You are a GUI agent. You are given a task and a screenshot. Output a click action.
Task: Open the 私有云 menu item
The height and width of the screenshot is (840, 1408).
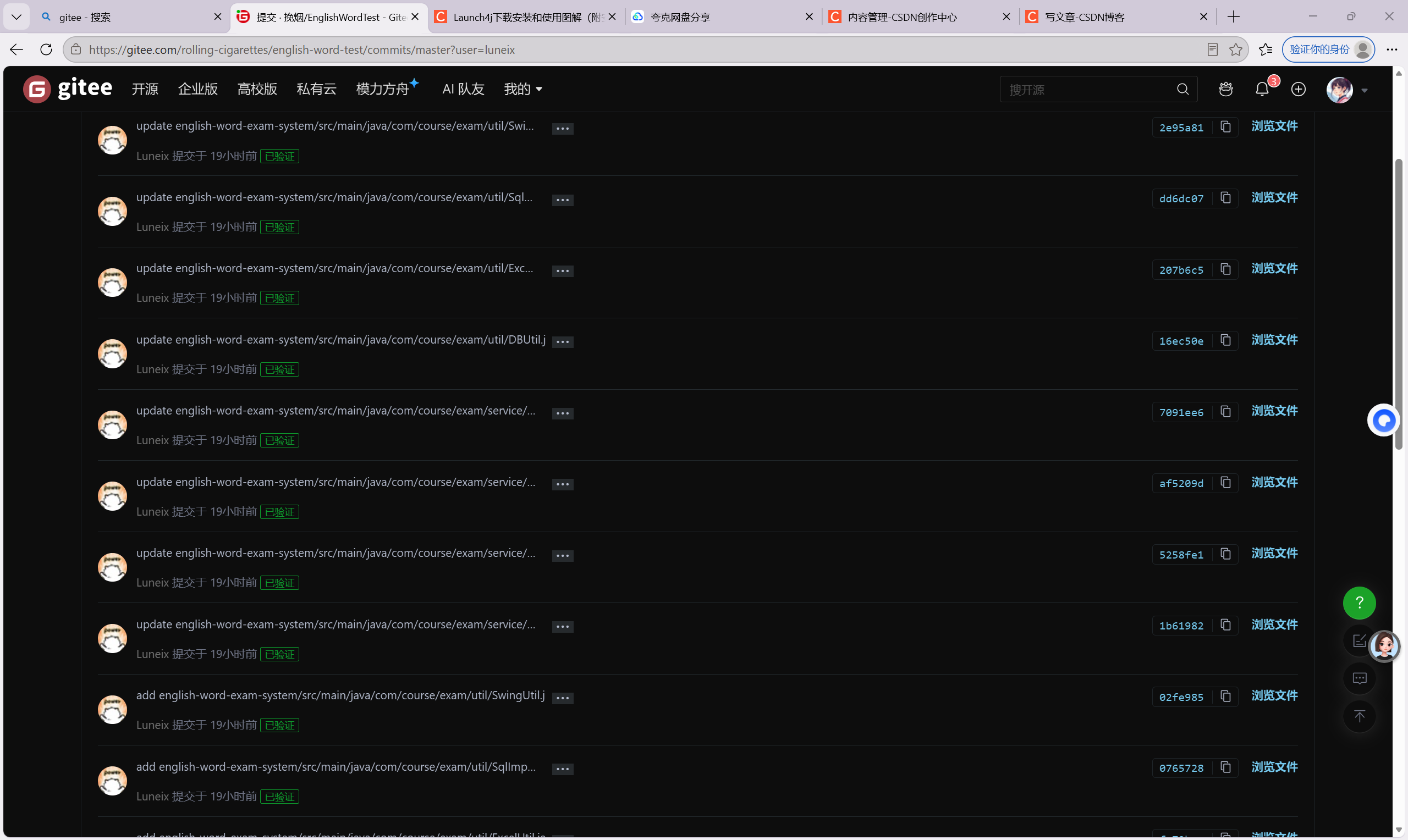pos(316,90)
